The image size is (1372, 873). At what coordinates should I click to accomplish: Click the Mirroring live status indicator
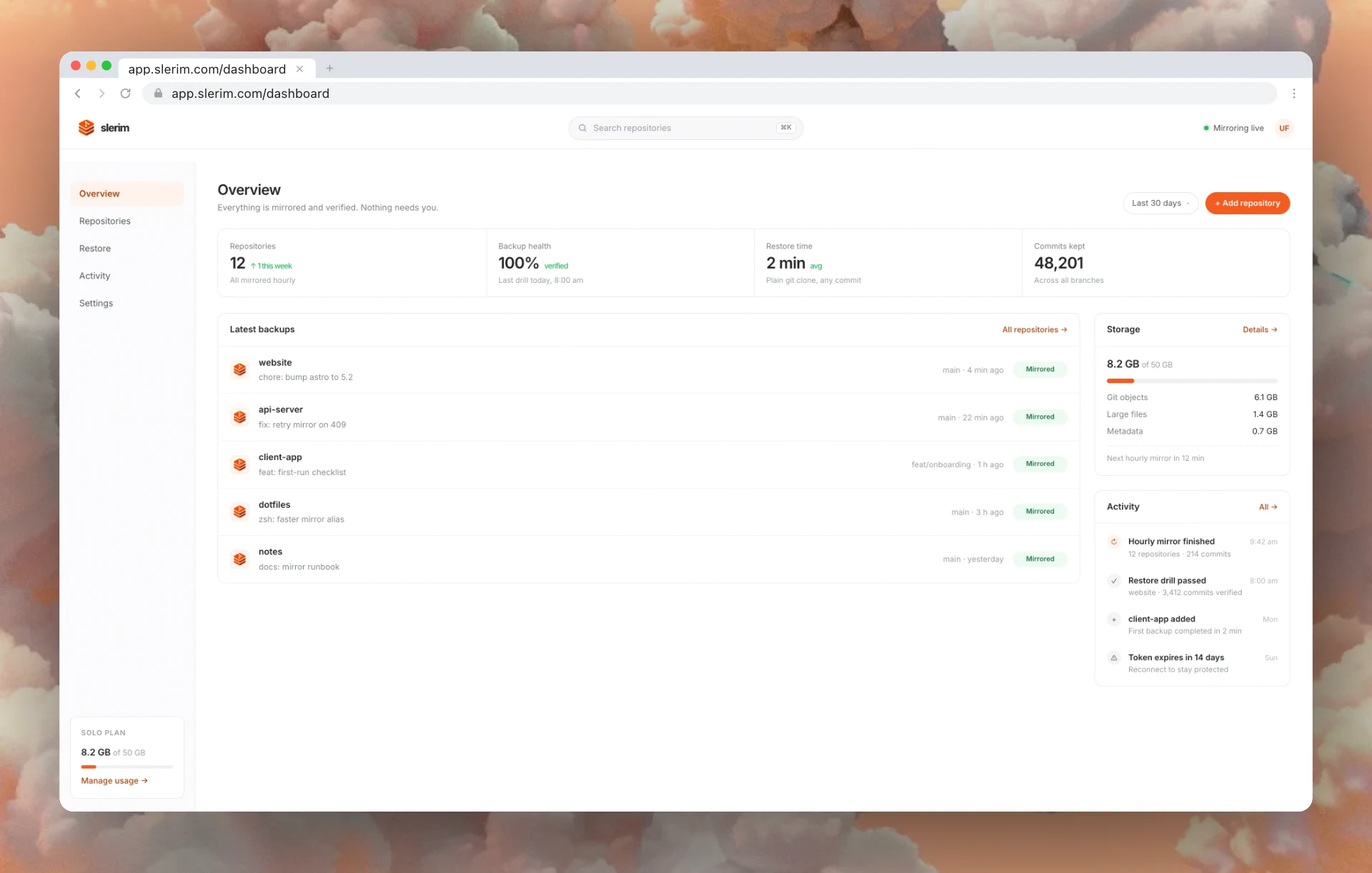pyautogui.click(x=1233, y=128)
